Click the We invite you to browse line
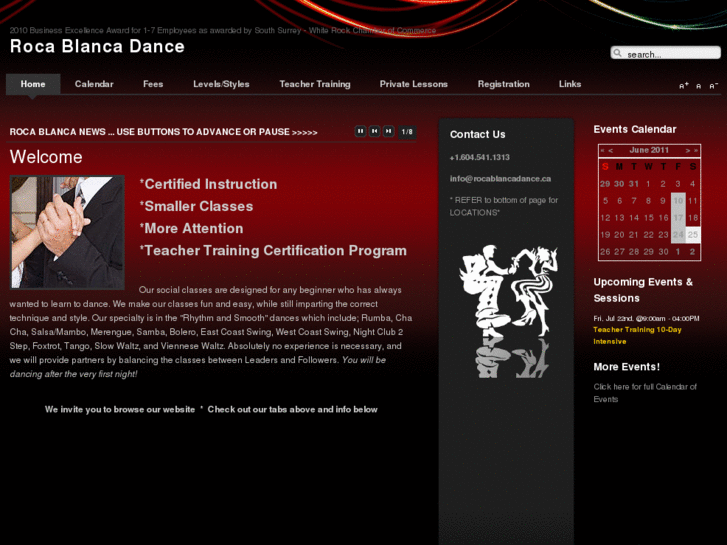 pyautogui.click(x=211, y=410)
